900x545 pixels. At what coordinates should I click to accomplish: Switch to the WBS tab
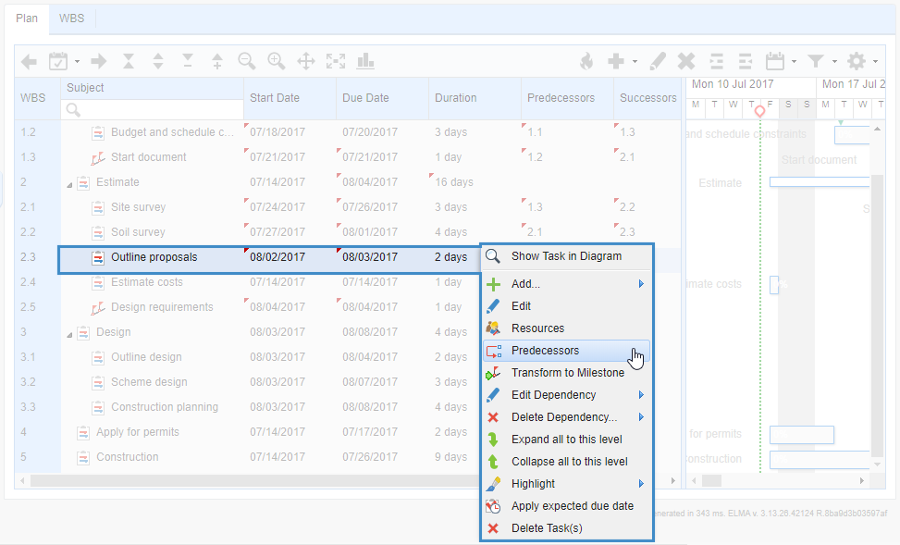coord(72,19)
